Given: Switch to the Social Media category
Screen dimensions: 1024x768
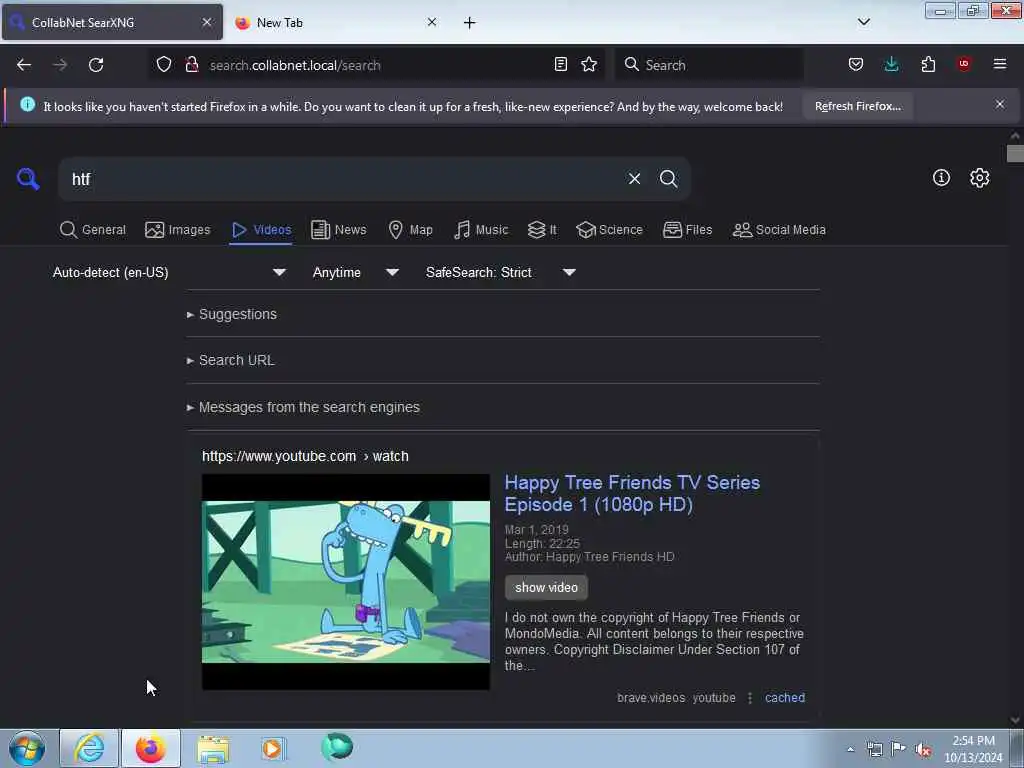Looking at the screenshot, I should pyautogui.click(x=779, y=230).
